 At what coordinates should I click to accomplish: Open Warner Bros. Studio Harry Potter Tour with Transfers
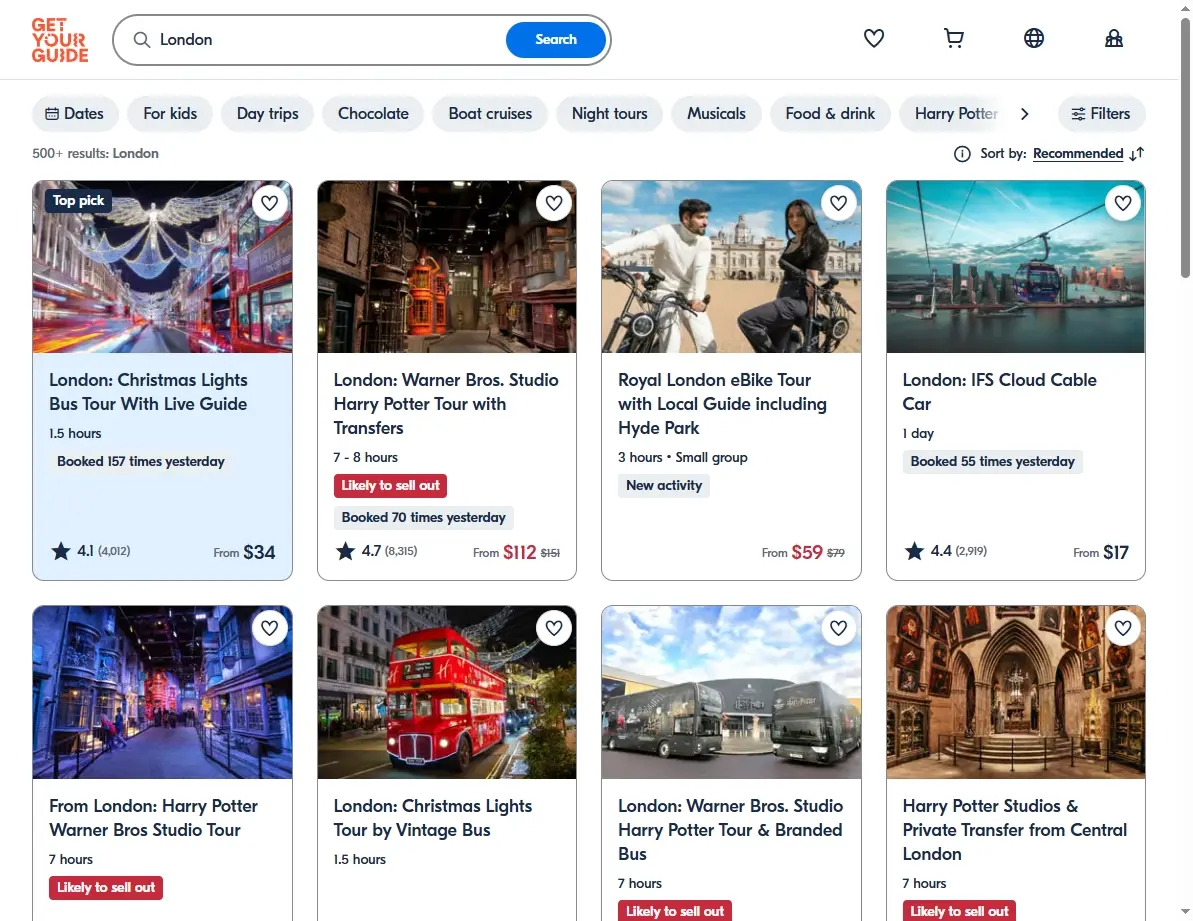(x=446, y=404)
